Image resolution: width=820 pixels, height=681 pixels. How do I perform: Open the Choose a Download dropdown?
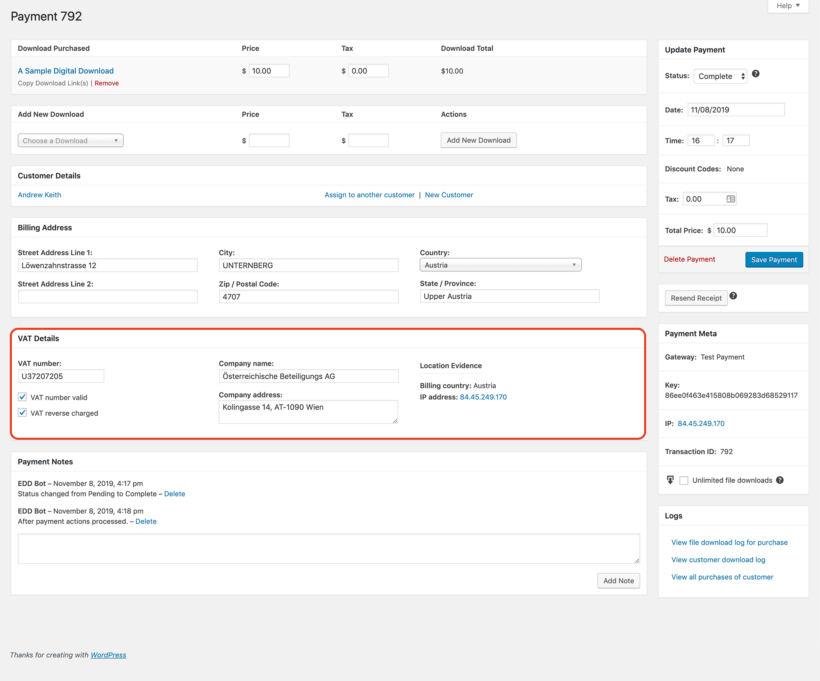pos(68,140)
